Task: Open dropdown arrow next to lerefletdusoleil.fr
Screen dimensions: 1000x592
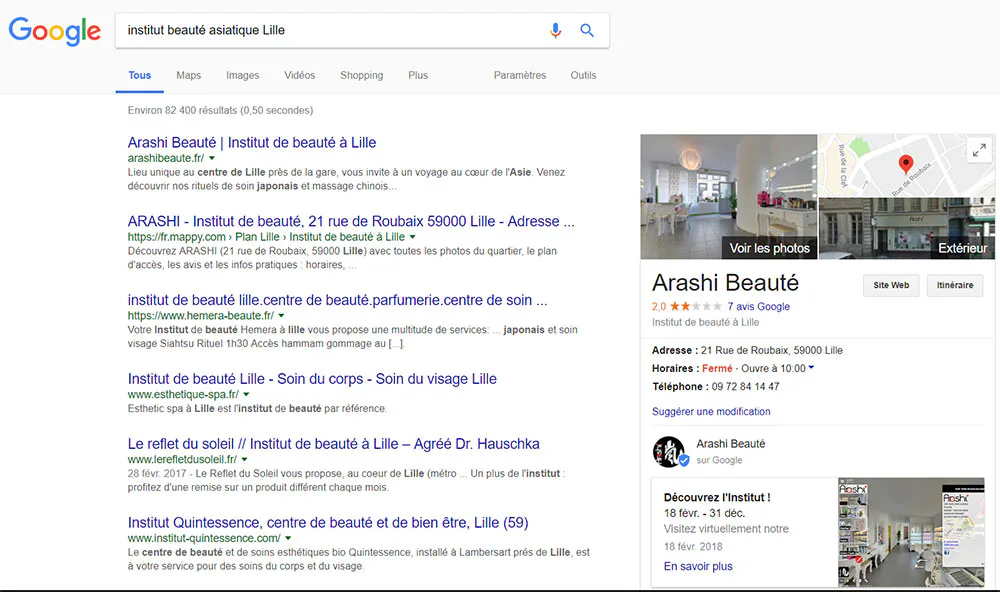Action: click(x=244, y=459)
